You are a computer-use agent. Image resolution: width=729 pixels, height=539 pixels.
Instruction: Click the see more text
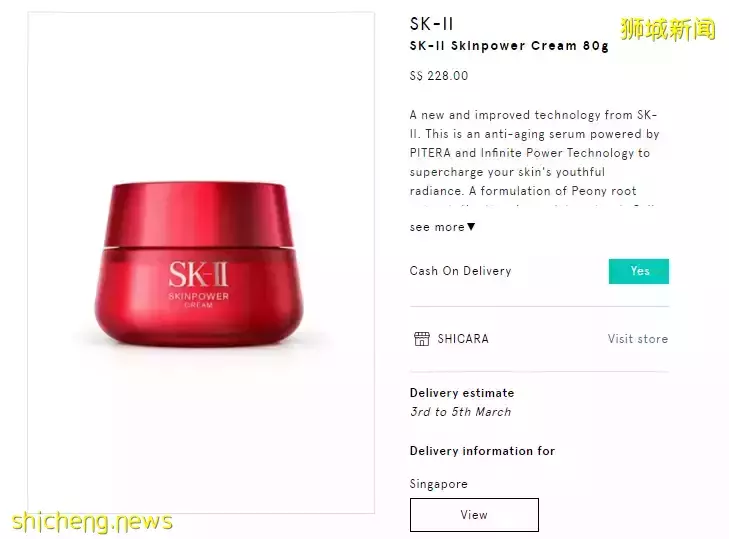pos(437,227)
